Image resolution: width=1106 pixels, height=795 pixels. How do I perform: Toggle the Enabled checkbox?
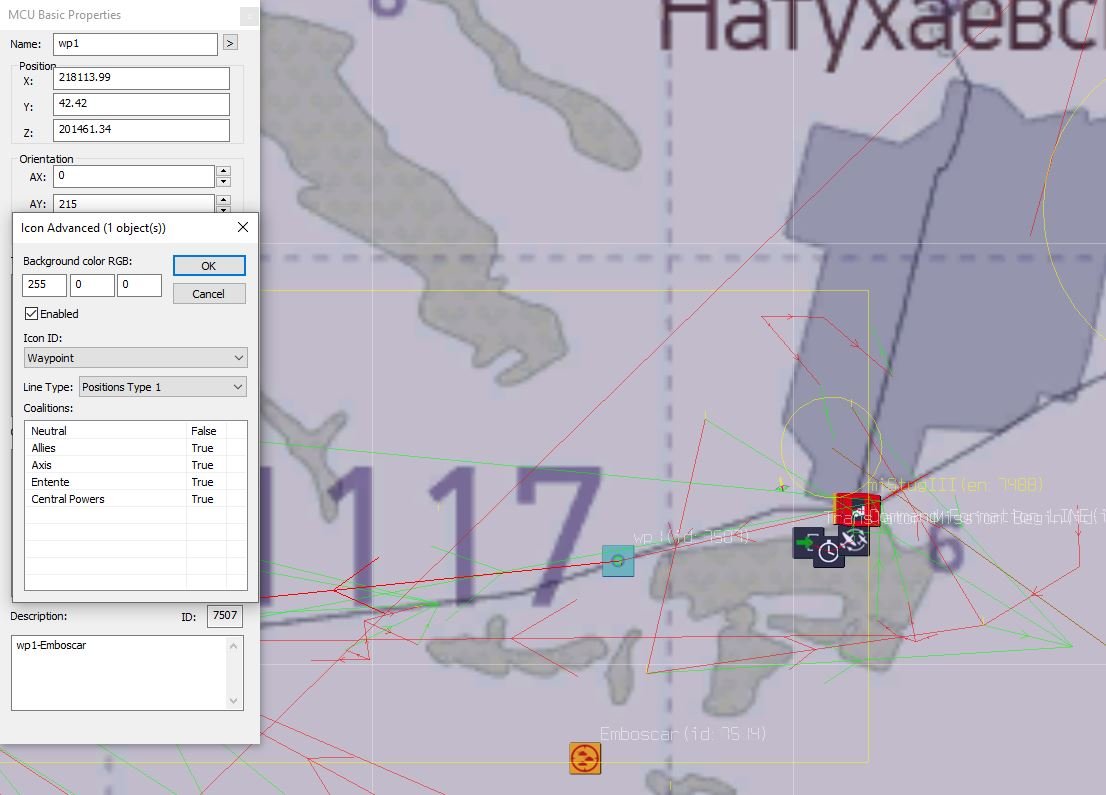pos(31,314)
